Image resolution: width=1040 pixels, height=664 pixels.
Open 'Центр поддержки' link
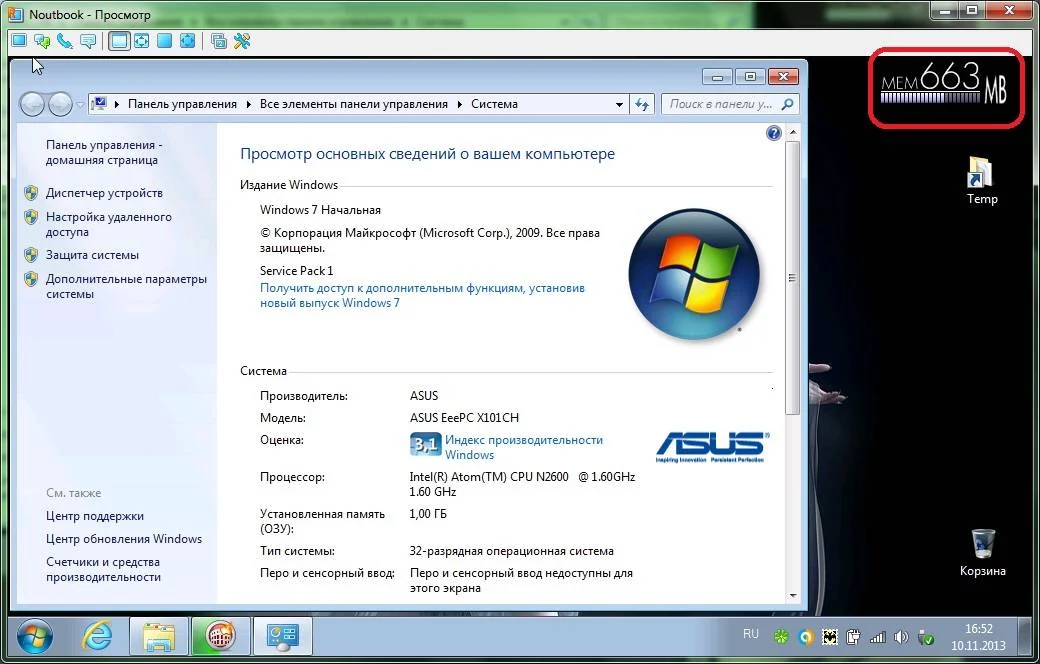[95, 516]
